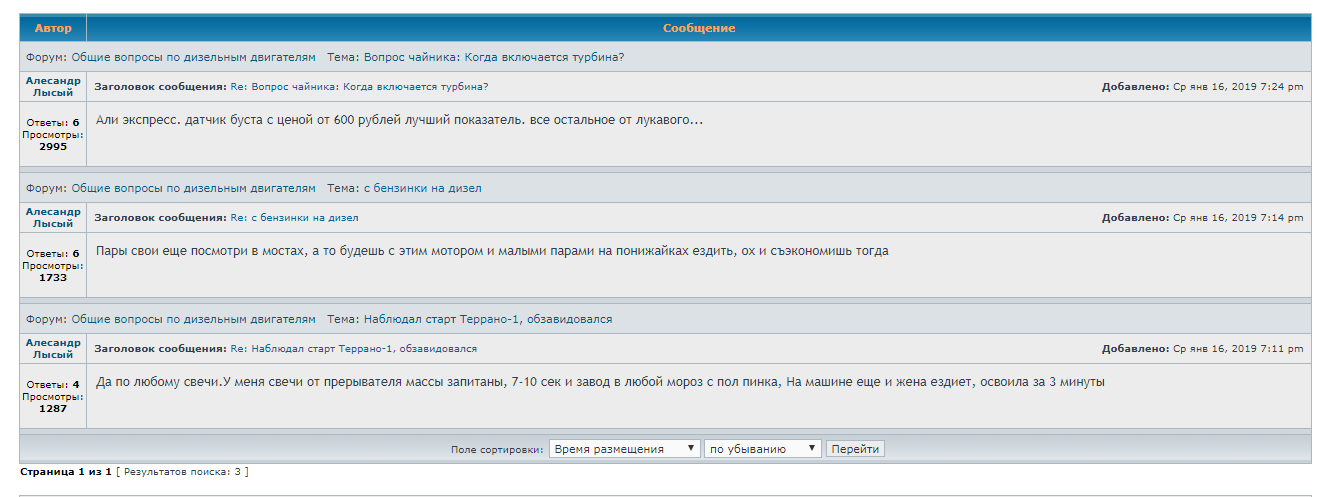1317x497 pixels.
Task: Open author Алесандр Лысый profile beside turbine post
Action: click(53, 86)
